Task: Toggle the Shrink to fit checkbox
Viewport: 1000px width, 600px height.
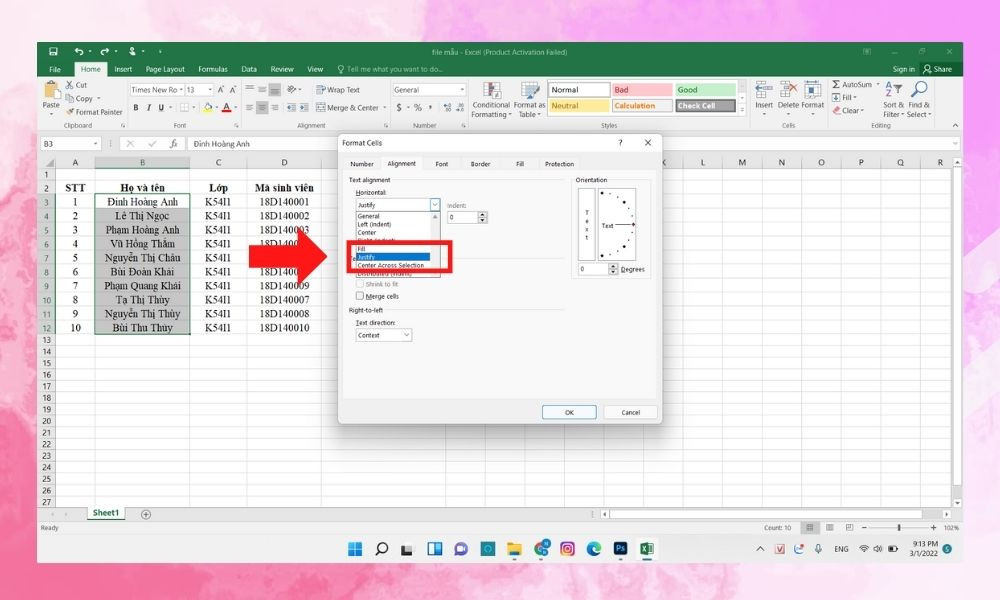Action: 360,284
